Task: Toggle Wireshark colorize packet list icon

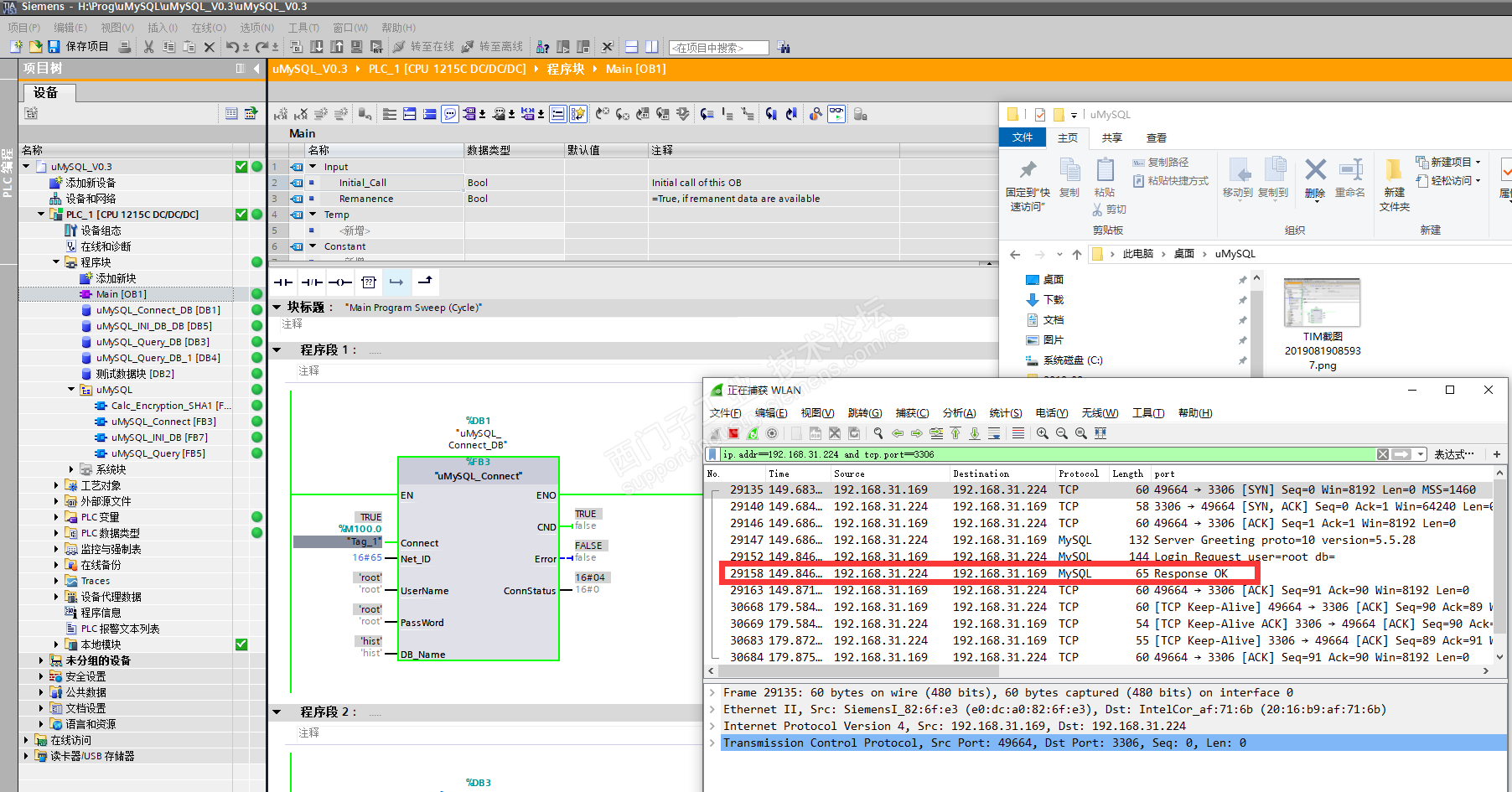Action: tap(1017, 433)
